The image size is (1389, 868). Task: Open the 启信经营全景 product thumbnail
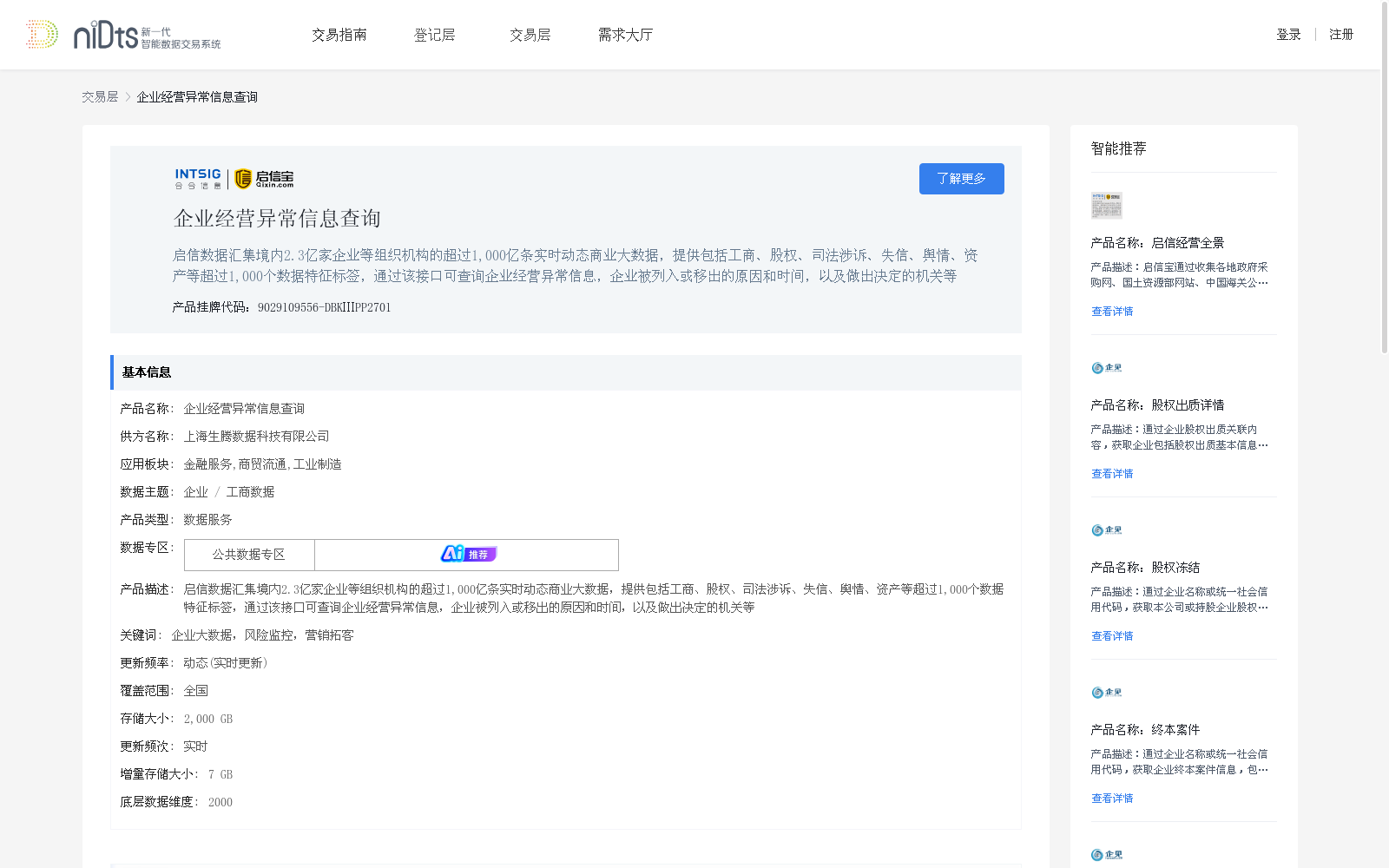1106,206
